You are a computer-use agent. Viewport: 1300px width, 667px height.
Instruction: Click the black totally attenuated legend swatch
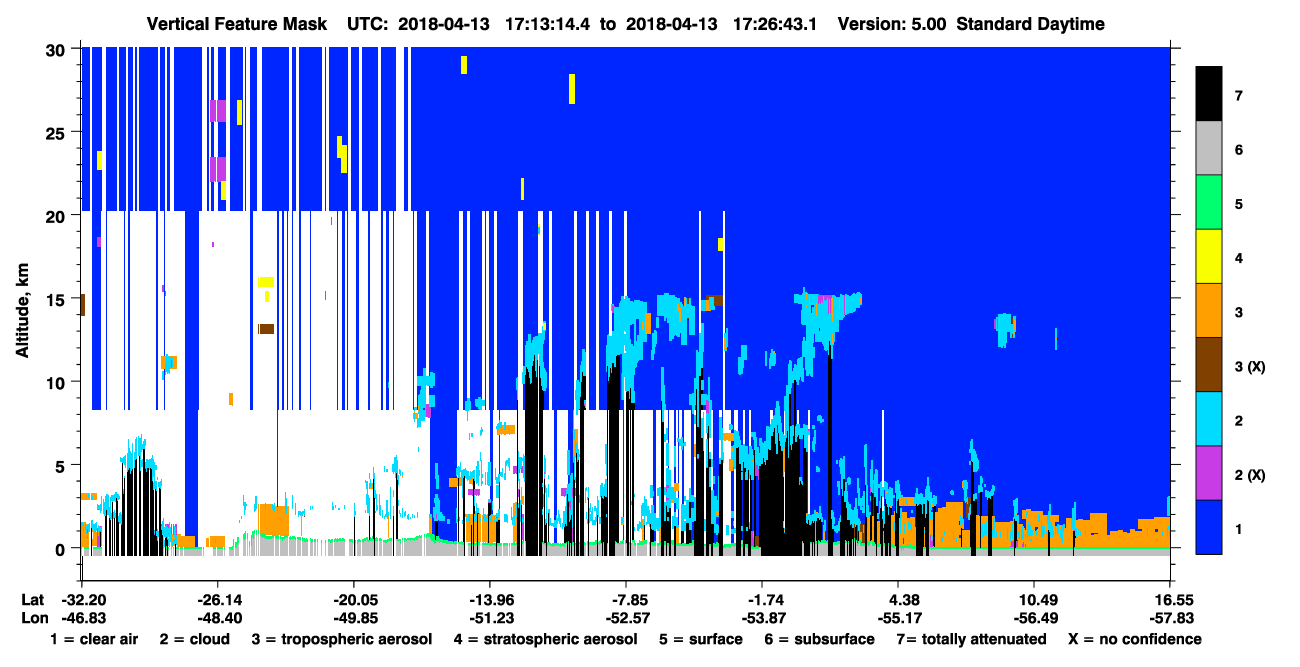pos(1209,94)
